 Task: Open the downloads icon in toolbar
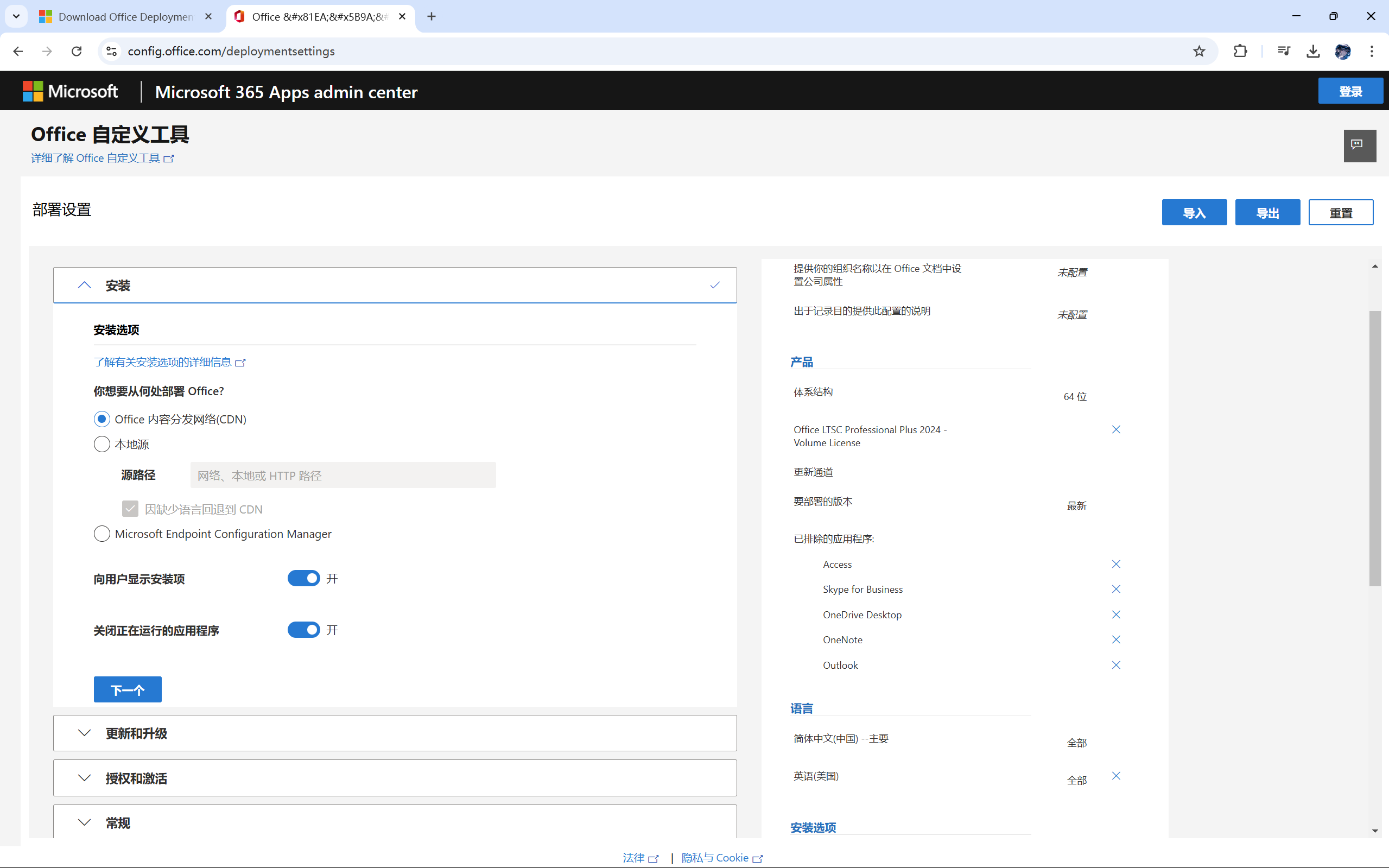coord(1312,51)
